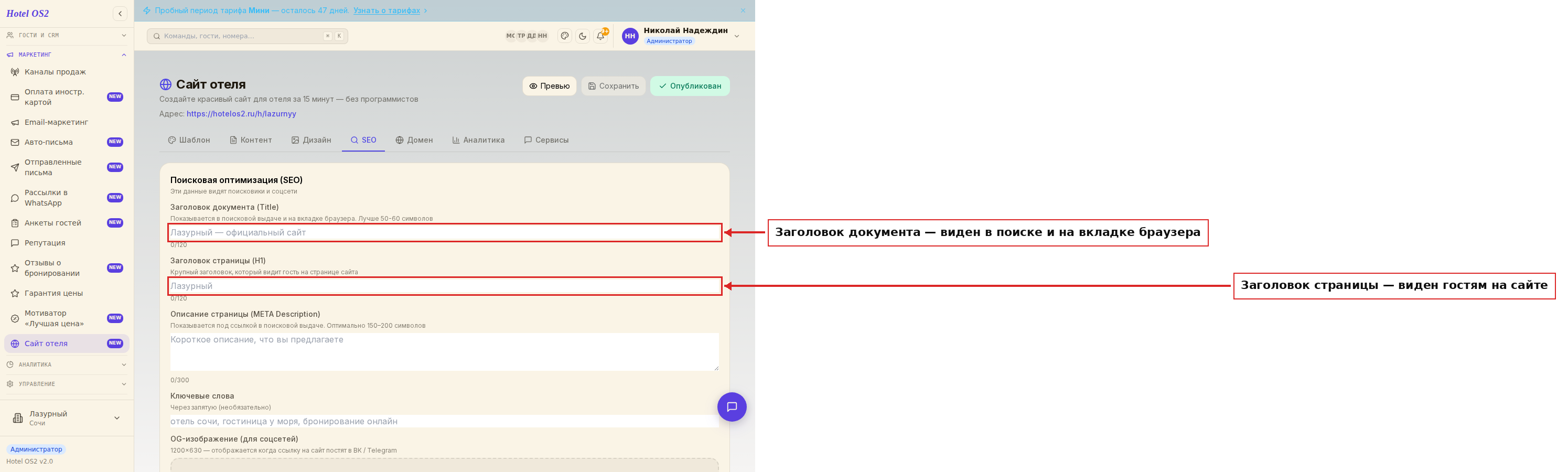Open Авто-письма item
1568x472 pixels.
click(67, 142)
